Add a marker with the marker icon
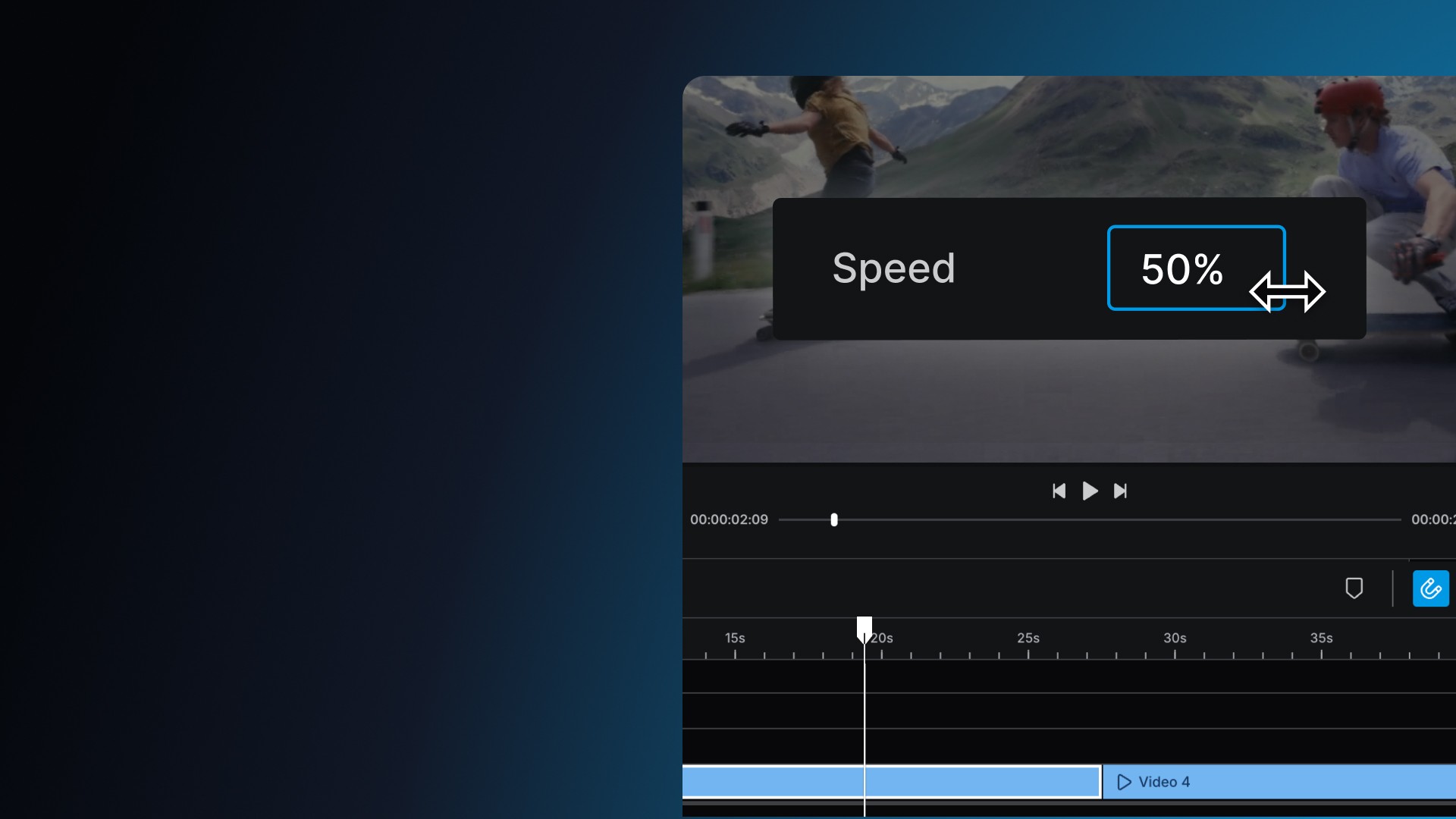This screenshot has width=1456, height=819. [1354, 588]
